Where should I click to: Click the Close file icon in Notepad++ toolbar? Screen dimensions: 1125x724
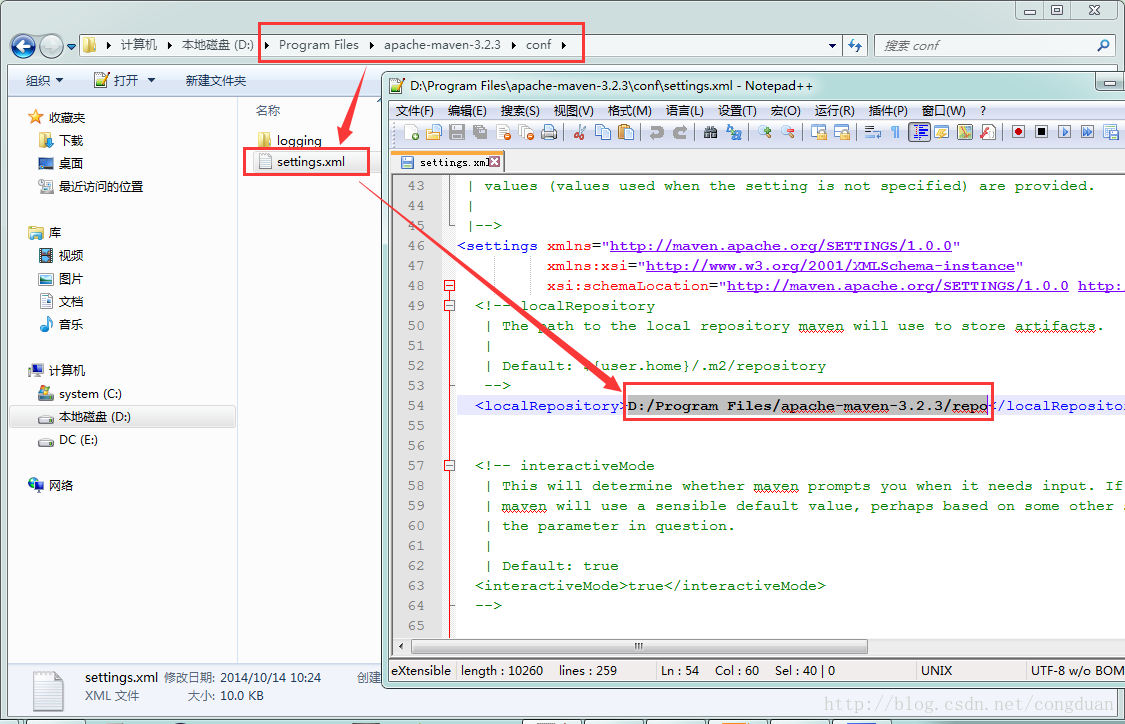coord(504,132)
